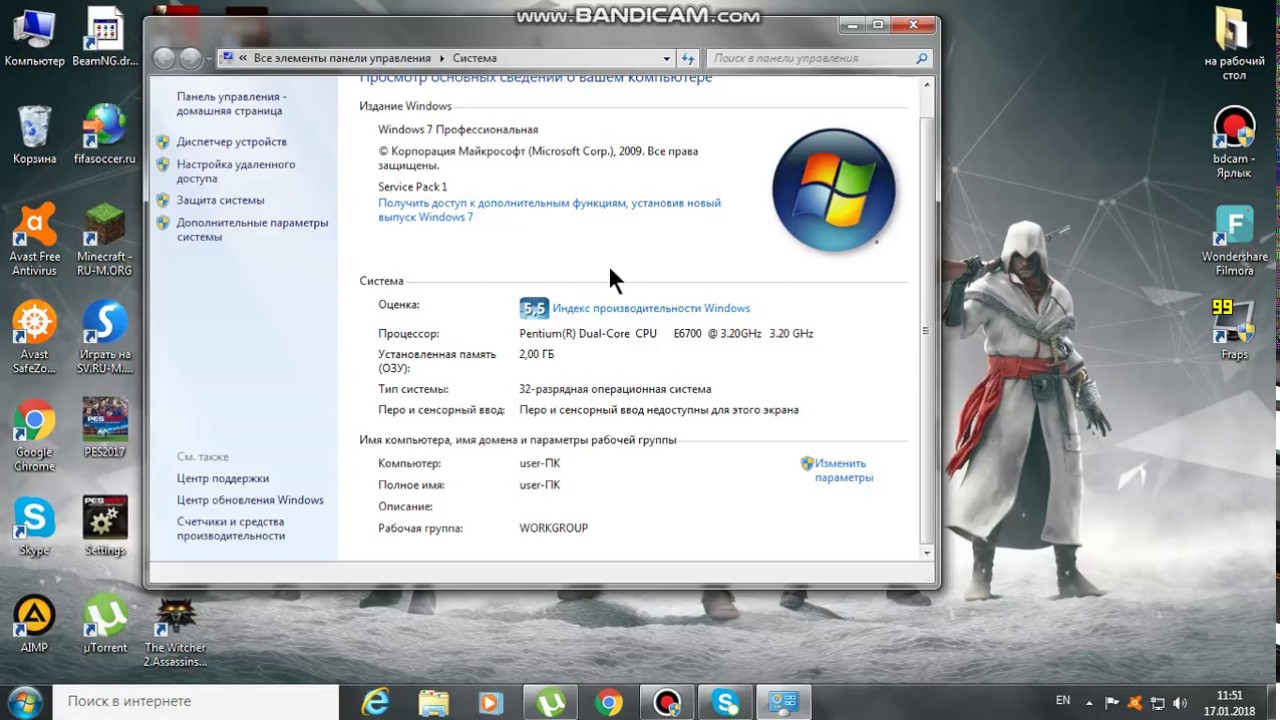The width and height of the screenshot is (1280, 720).
Task: Click 'Все элементы панели управления' breadcrumb
Action: pos(342,58)
